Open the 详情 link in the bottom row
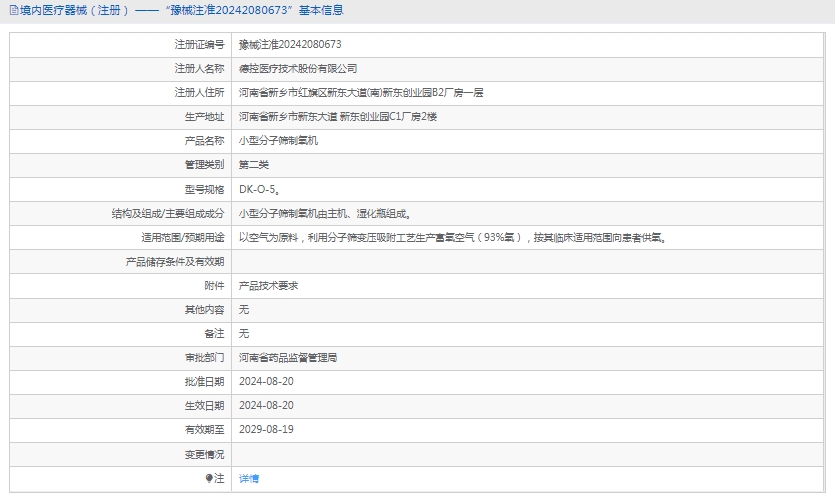The width and height of the screenshot is (835, 495). (x=249, y=479)
